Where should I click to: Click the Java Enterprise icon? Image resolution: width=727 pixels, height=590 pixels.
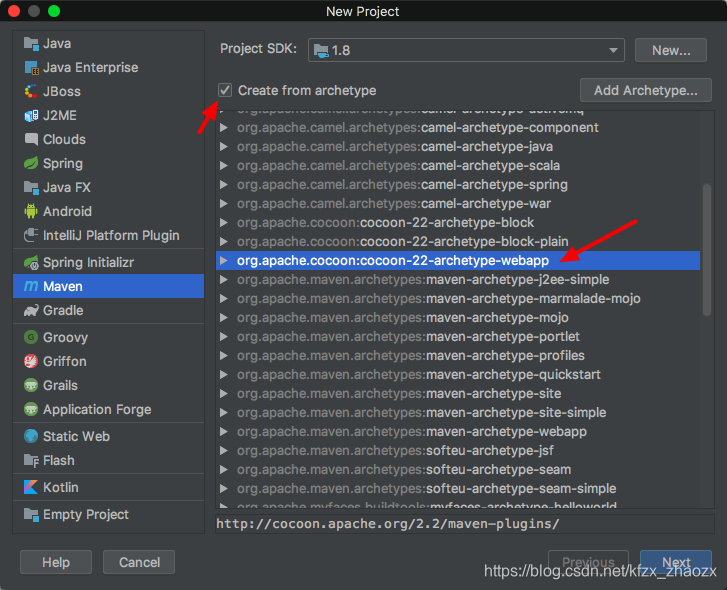pyautogui.click(x=31, y=68)
